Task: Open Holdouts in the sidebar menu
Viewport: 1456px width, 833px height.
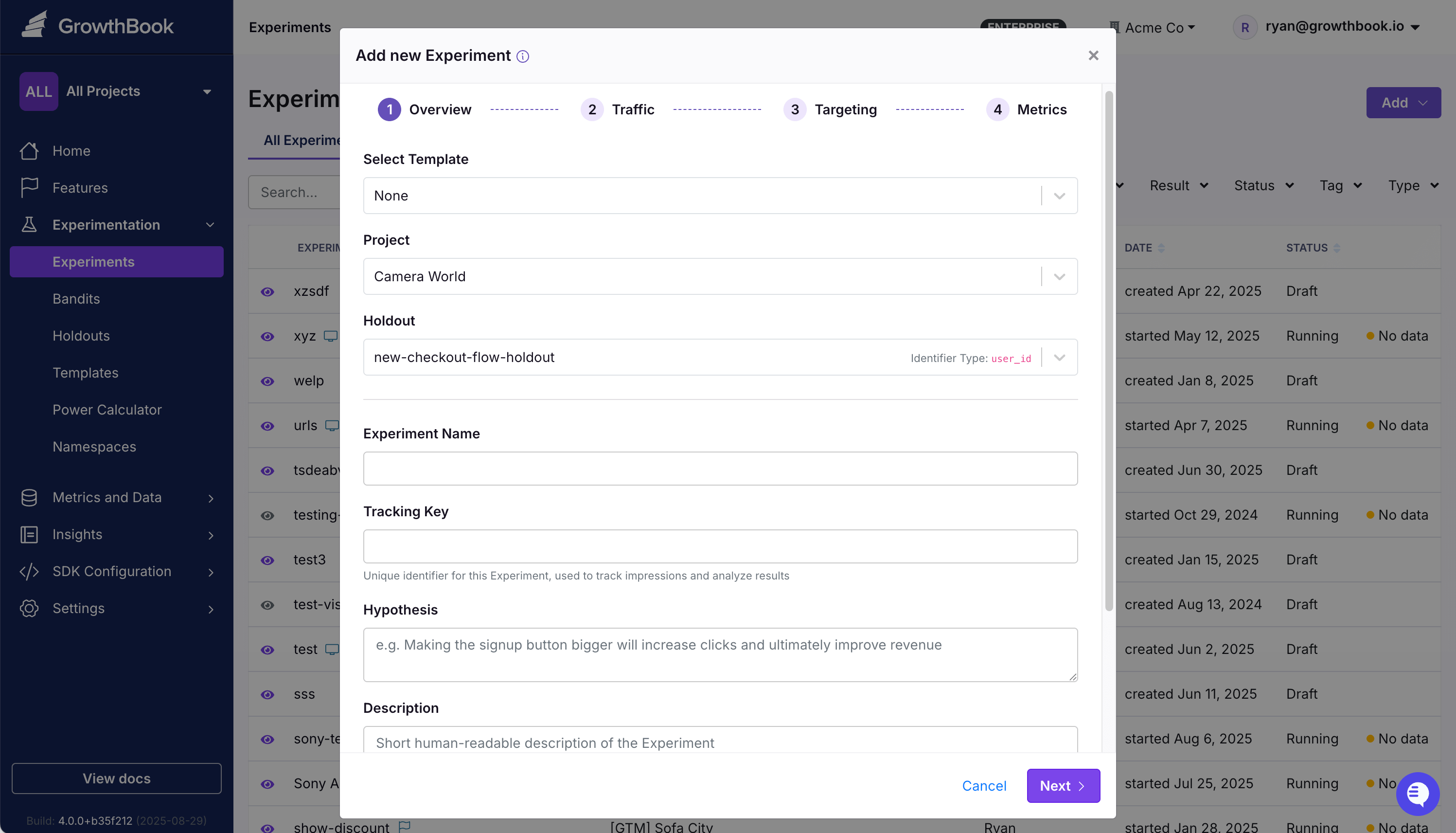Action: (81, 336)
